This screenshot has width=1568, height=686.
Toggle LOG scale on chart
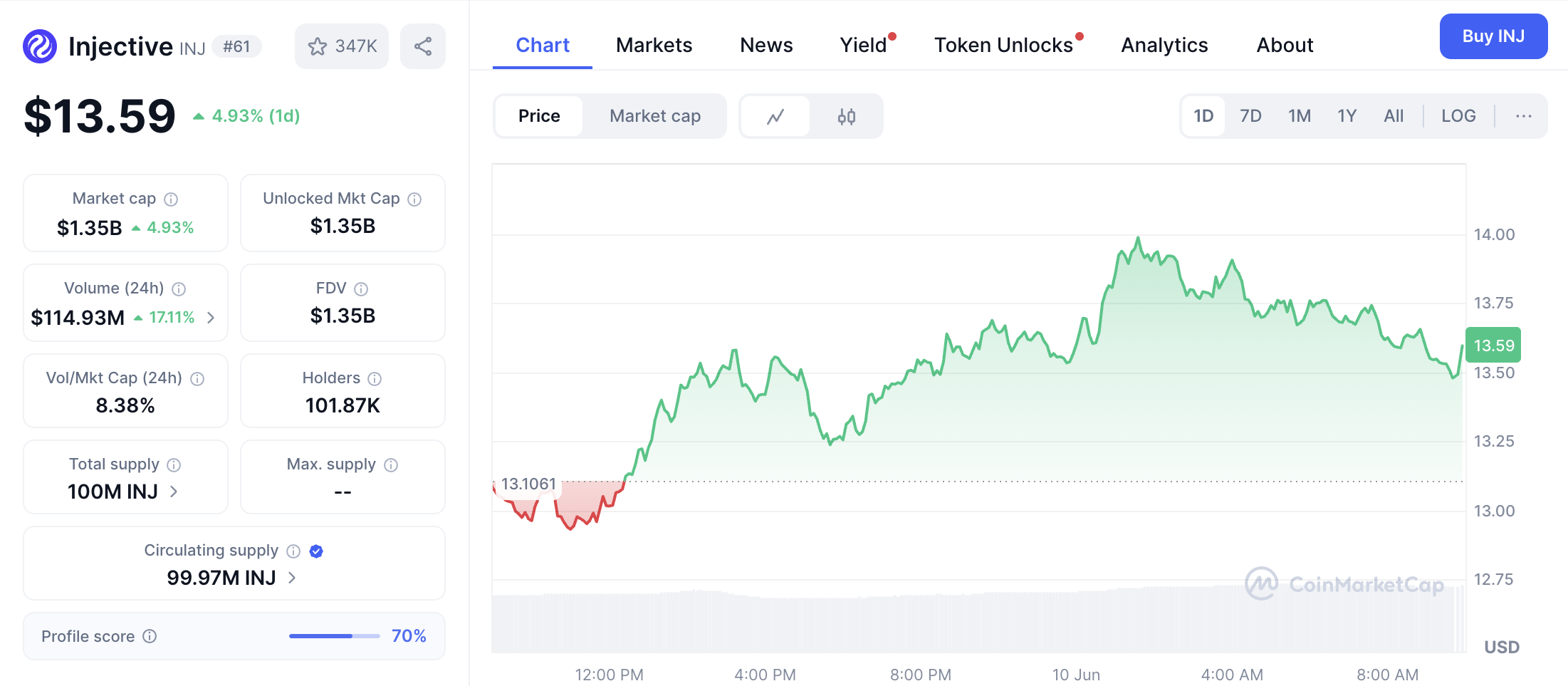pos(1458,116)
